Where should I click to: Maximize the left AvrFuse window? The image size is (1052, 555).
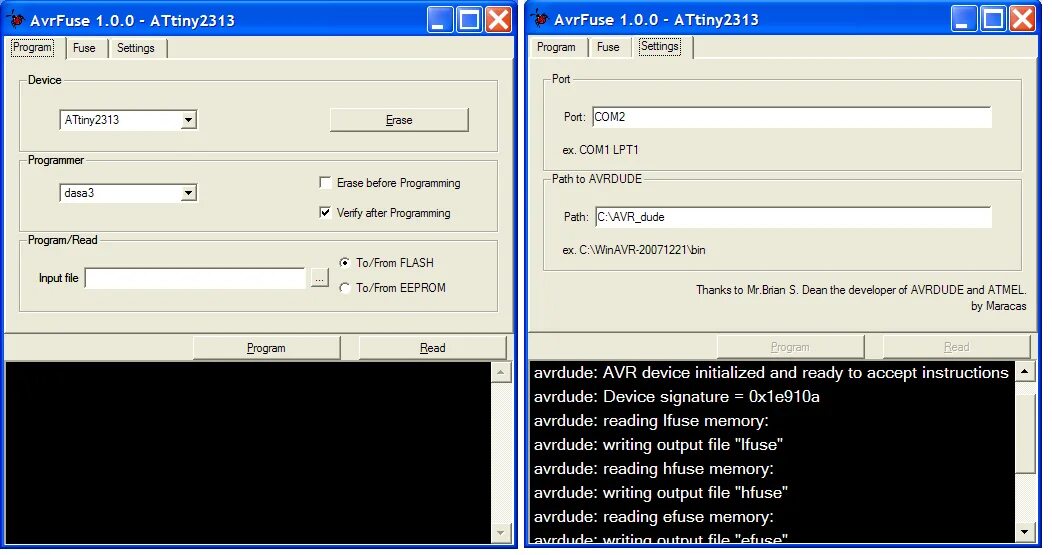470,19
